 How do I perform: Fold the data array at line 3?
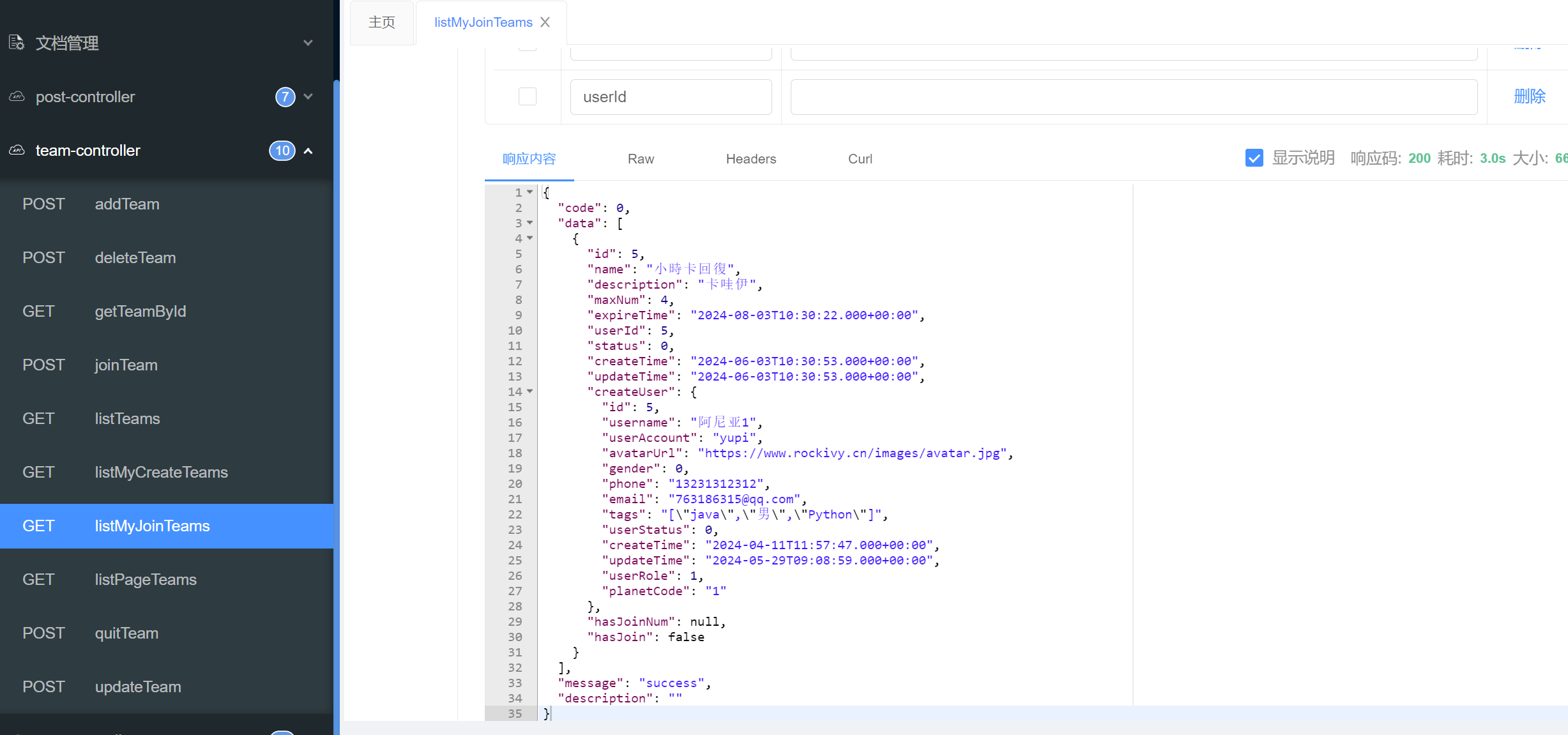tap(529, 223)
